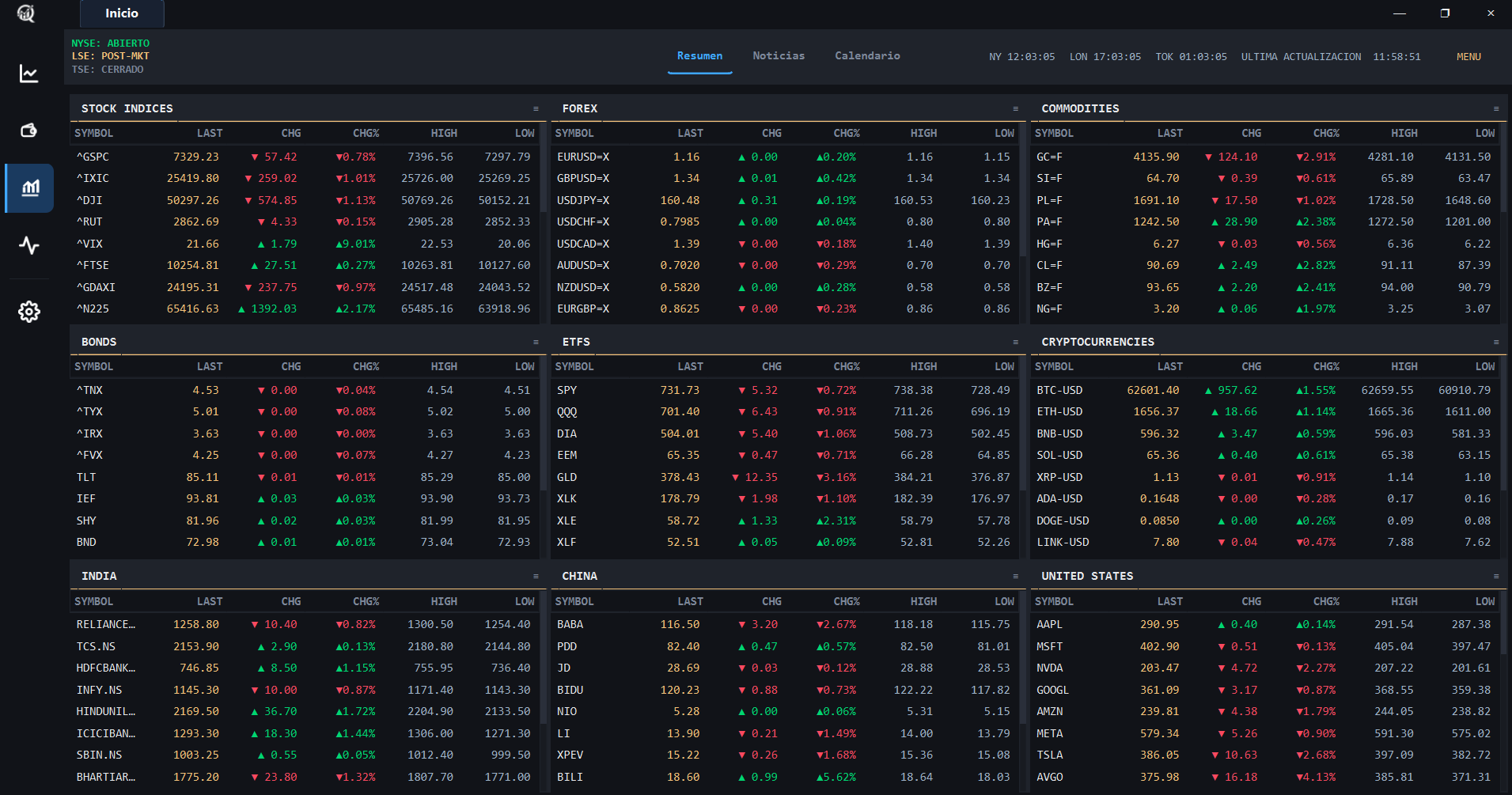Sort ETFs table by SYMBOL column
This screenshot has width=1512, height=795.
[574, 366]
